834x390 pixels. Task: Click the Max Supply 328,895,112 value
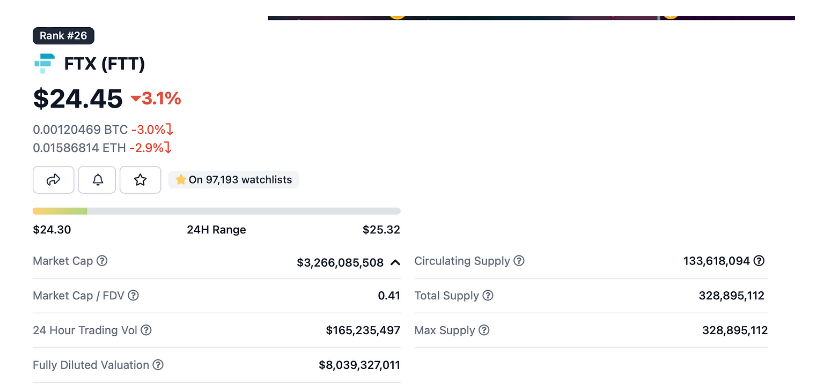click(x=735, y=330)
